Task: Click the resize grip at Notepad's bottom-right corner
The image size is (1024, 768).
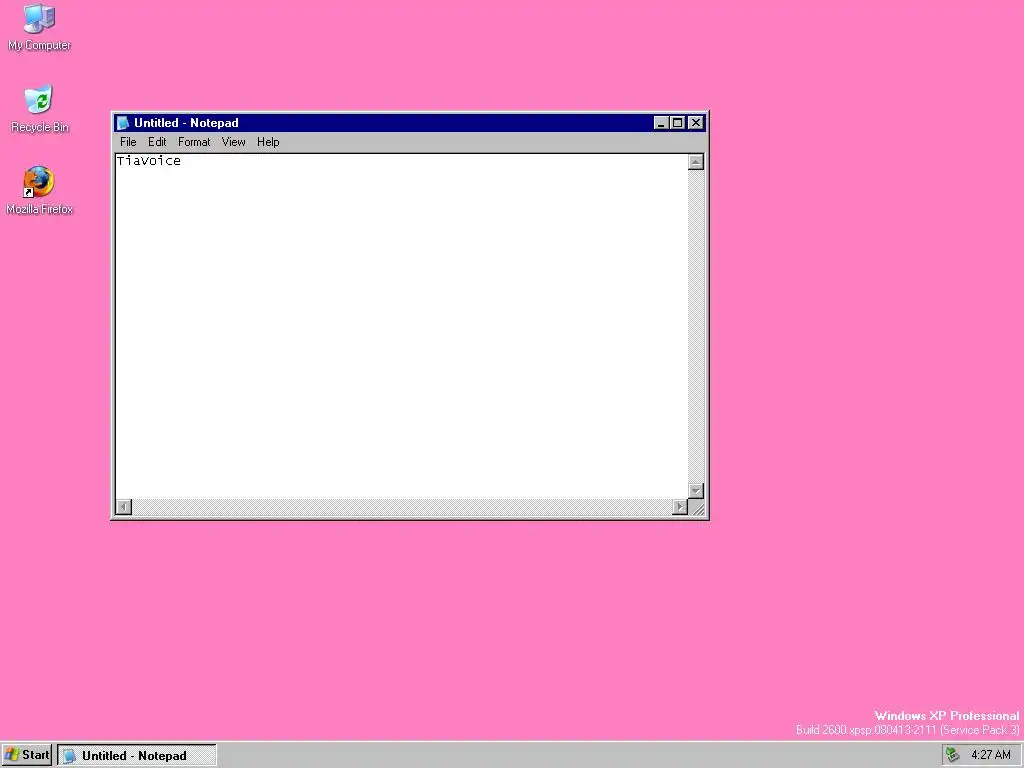Action: [x=697, y=507]
